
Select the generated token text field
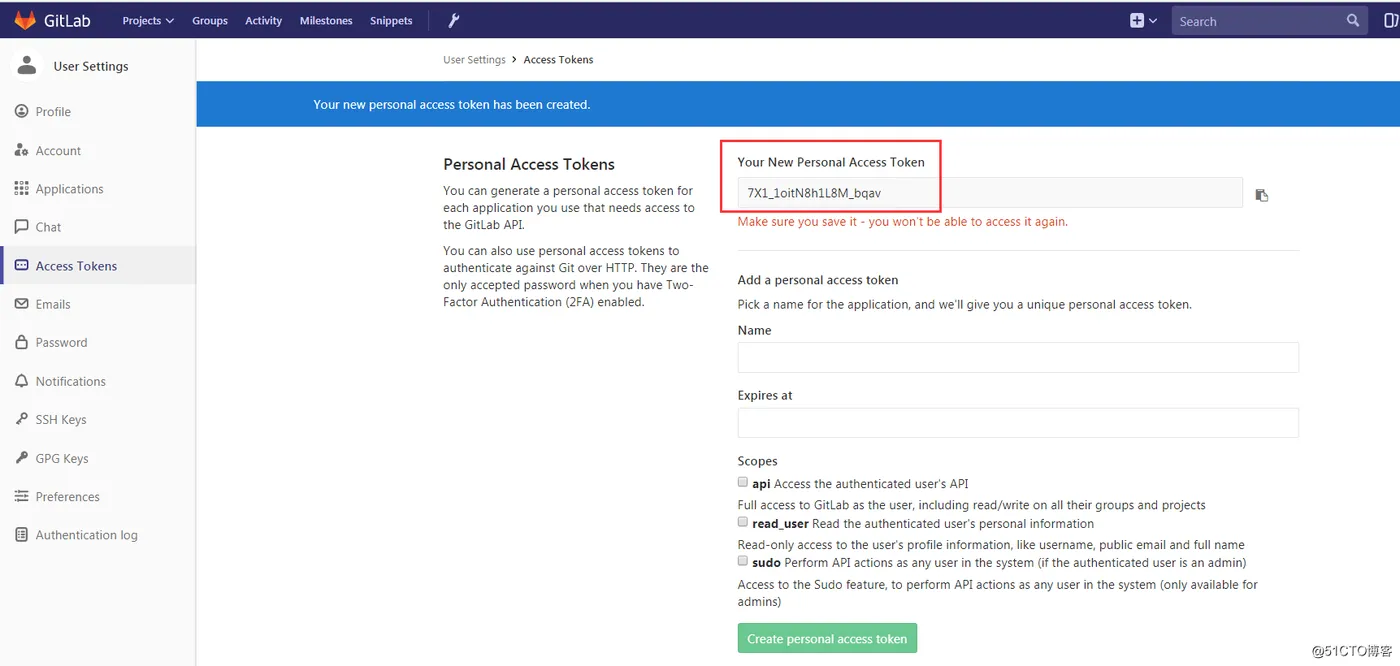(990, 192)
